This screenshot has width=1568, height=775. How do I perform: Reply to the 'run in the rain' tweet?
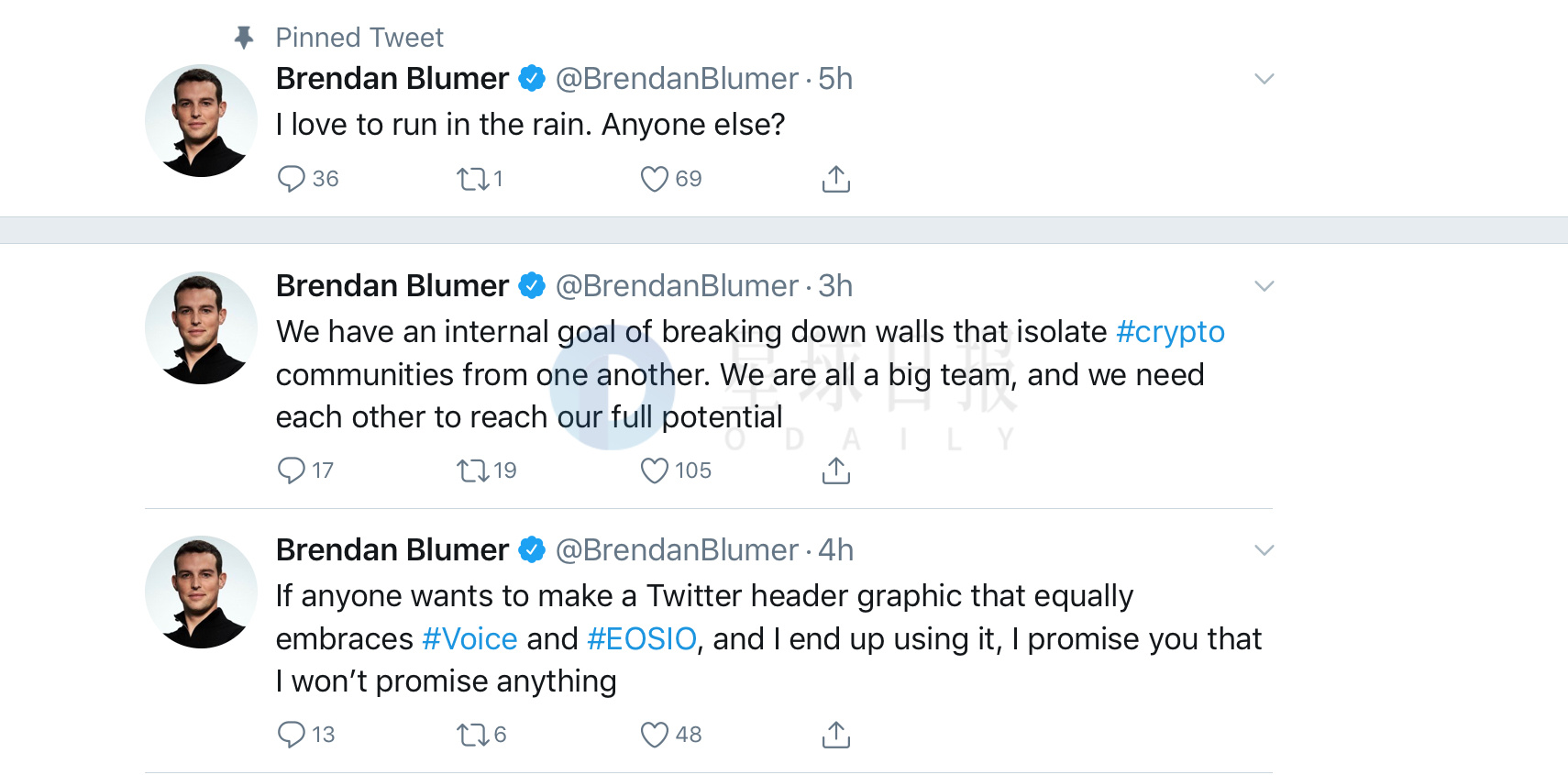click(291, 179)
